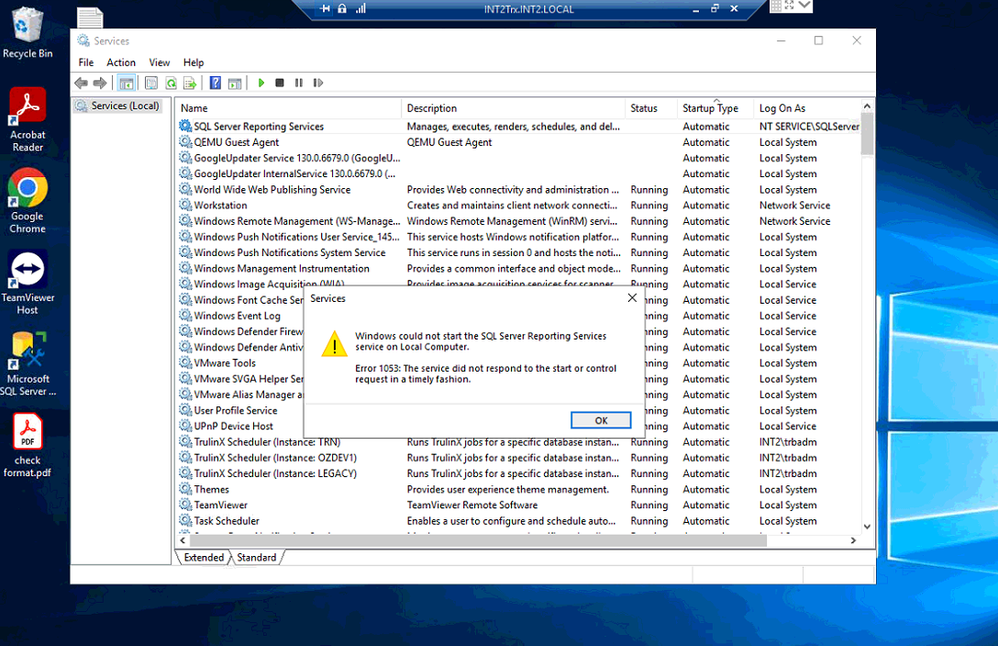Click the Refresh toolbar icon
The image size is (998, 646).
pyautogui.click(x=171, y=83)
